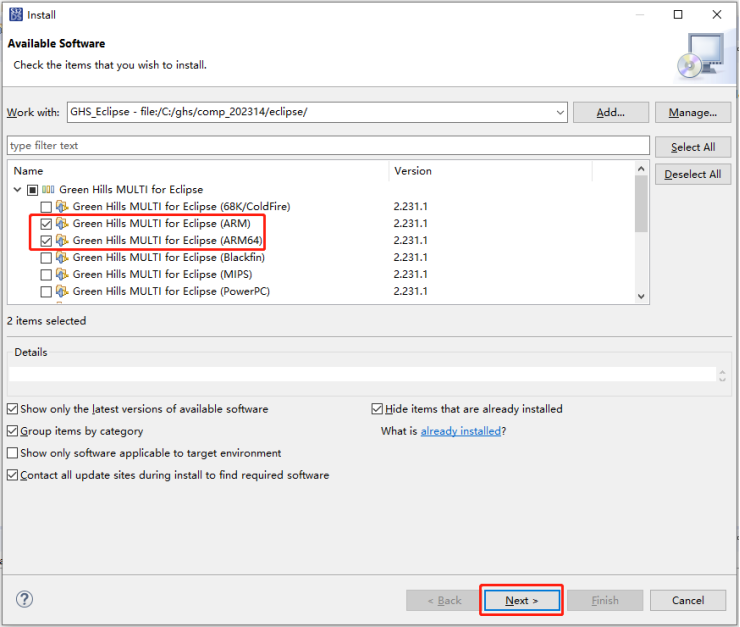Enable Show only software applicable to target environment
The image size is (740, 627).
coord(12,453)
